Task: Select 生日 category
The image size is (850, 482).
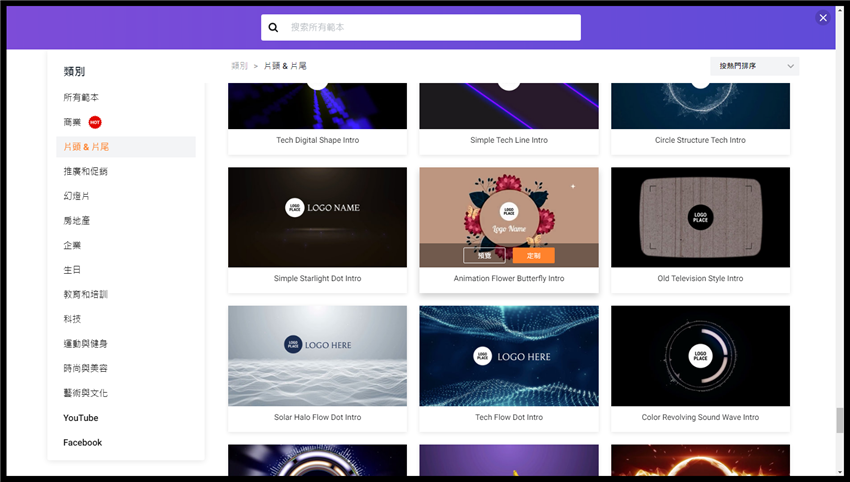Action: [x=72, y=270]
